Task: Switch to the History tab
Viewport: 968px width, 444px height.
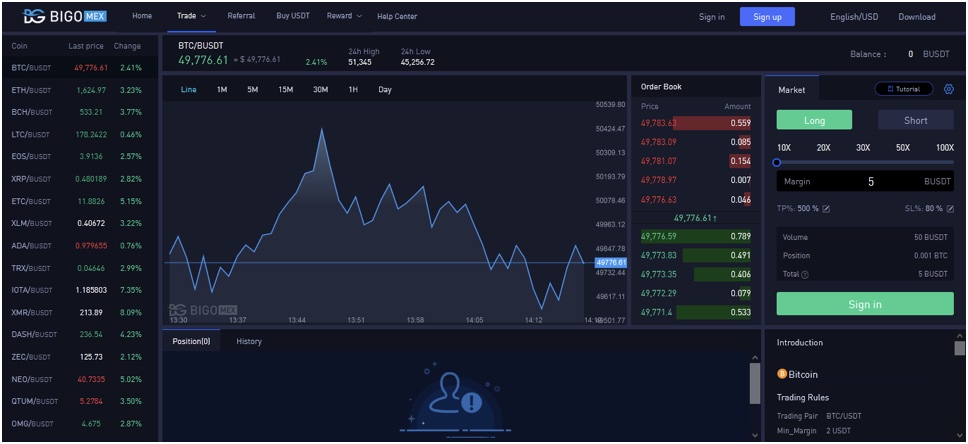Action: click(249, 341)
